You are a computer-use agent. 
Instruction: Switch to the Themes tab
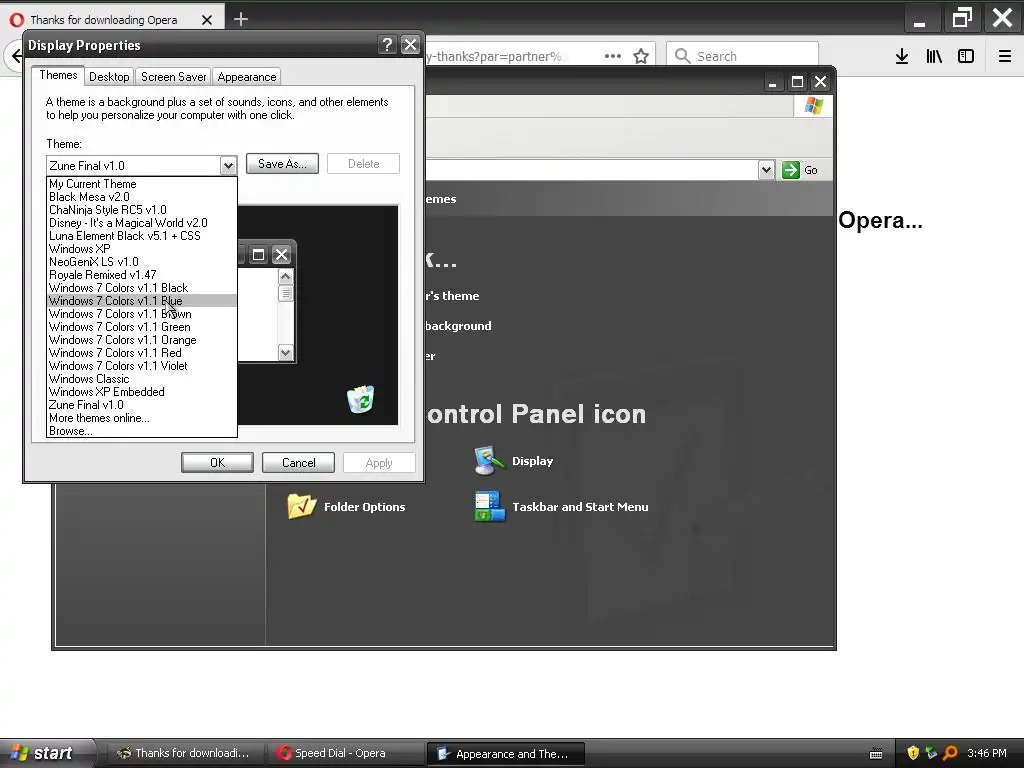(x=58, y=75)
